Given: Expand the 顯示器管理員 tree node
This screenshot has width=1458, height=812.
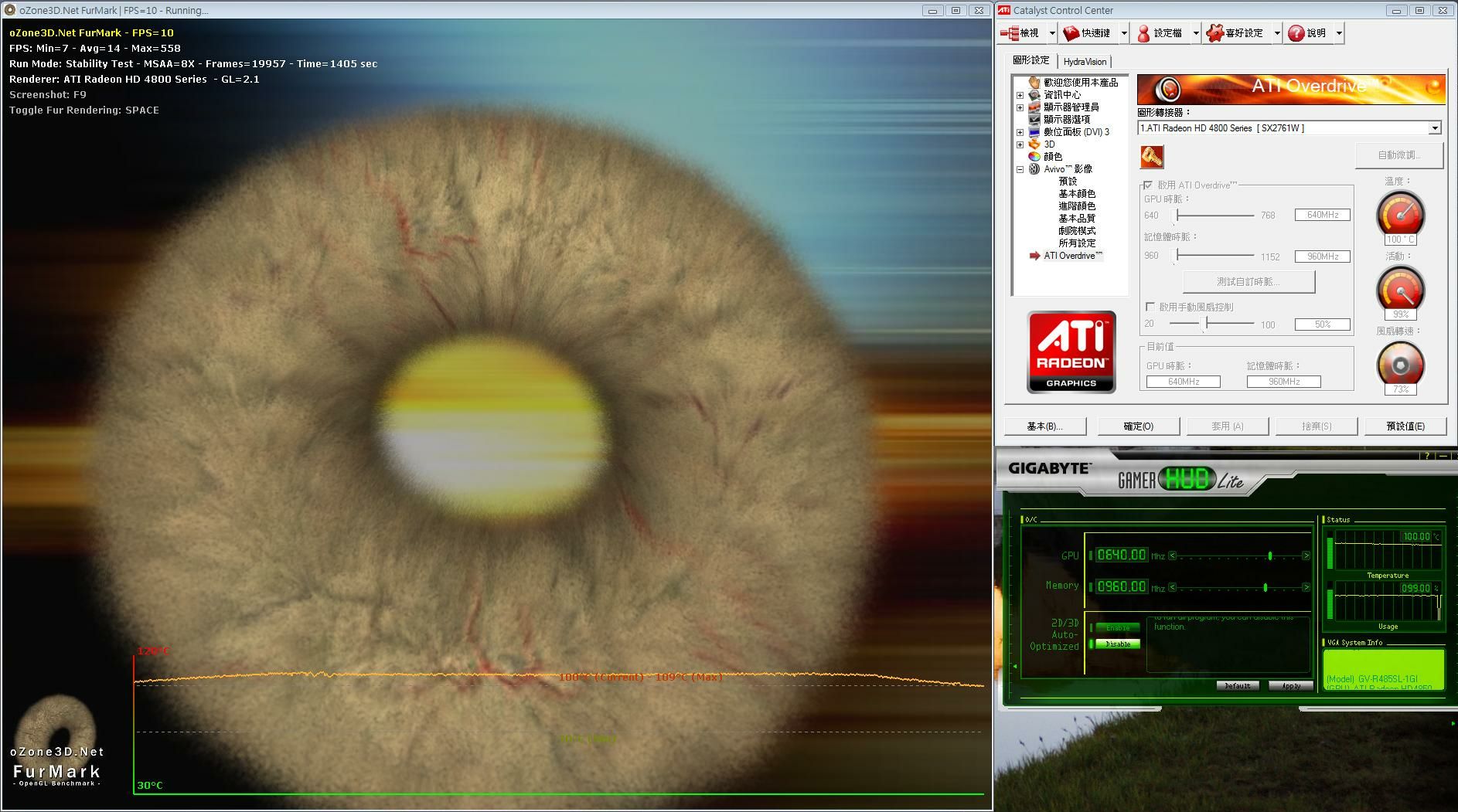Looking at the screenshot, I should pos(1020,107).
